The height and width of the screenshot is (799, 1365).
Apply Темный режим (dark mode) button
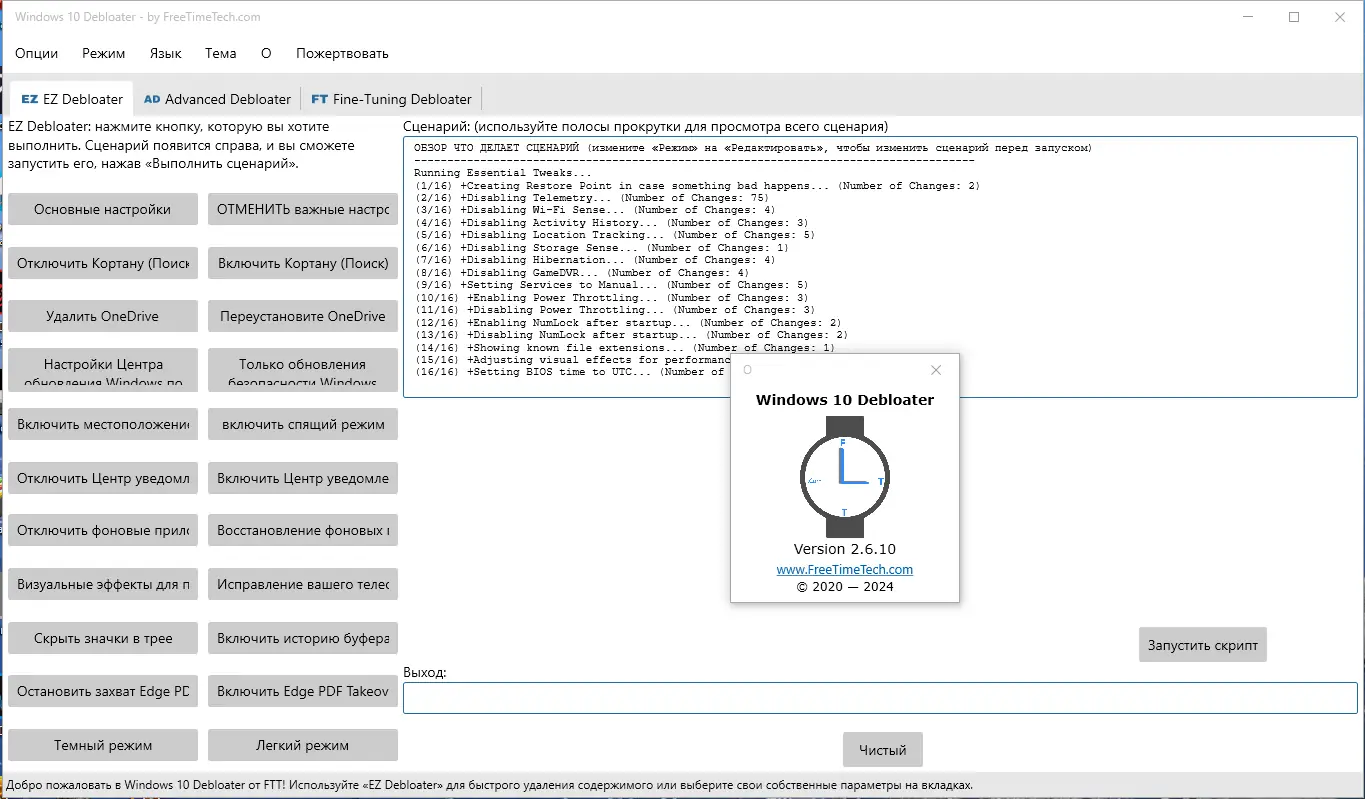(x=102, y=745)
